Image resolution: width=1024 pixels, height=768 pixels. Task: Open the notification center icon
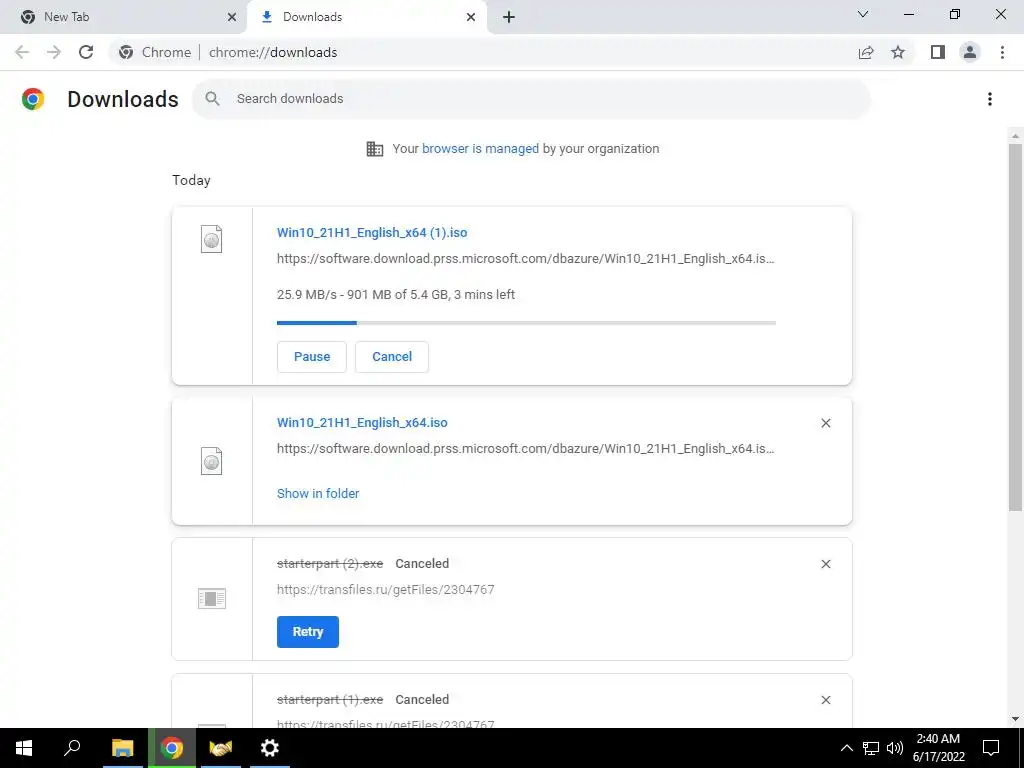pos(991,748)
